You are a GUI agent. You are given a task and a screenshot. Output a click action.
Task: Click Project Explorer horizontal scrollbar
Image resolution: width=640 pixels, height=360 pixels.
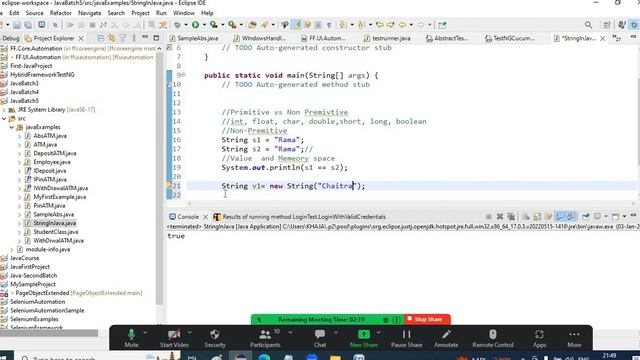click(x=49, y=333)
